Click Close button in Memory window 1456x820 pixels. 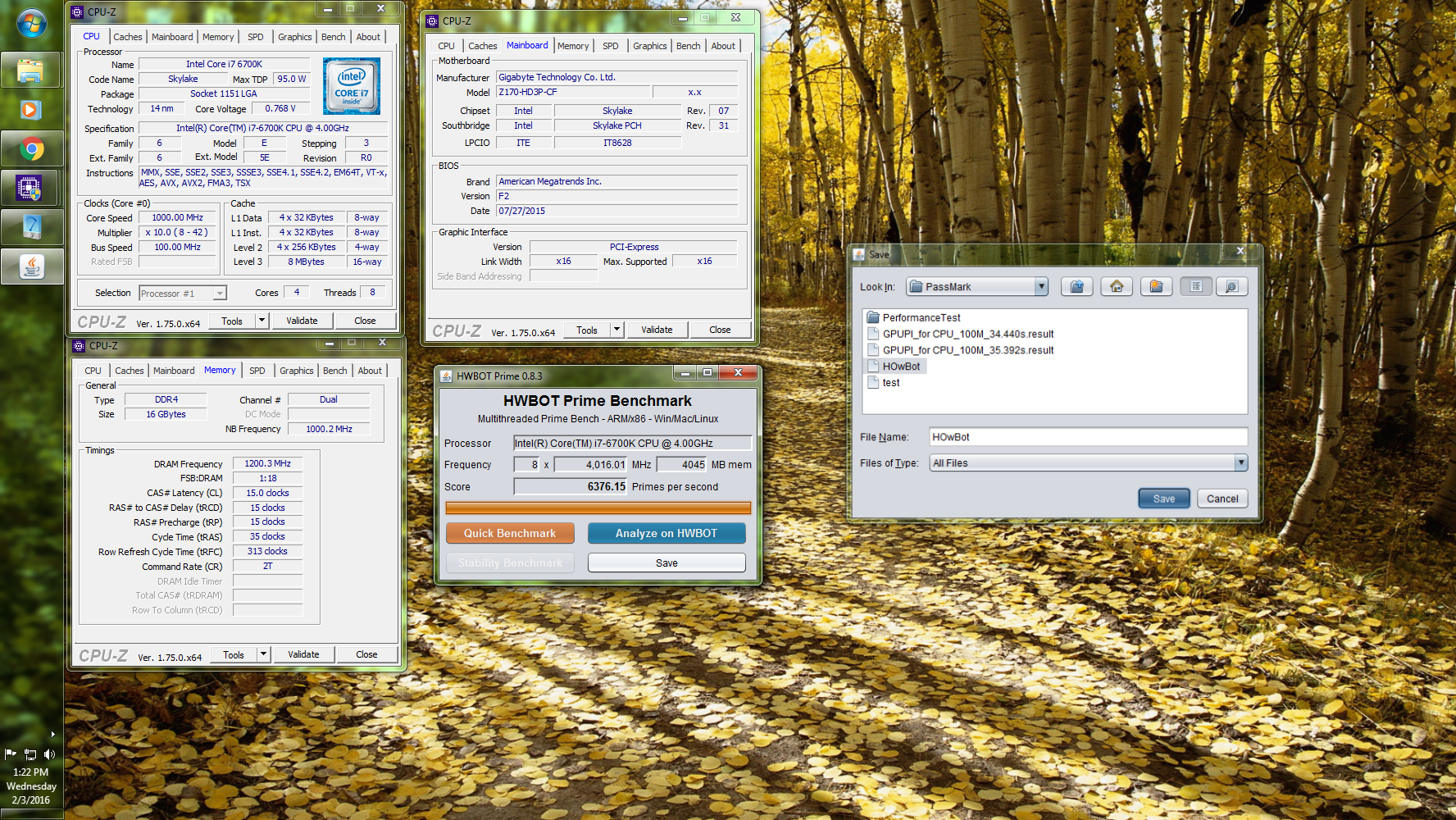point(366,654)
